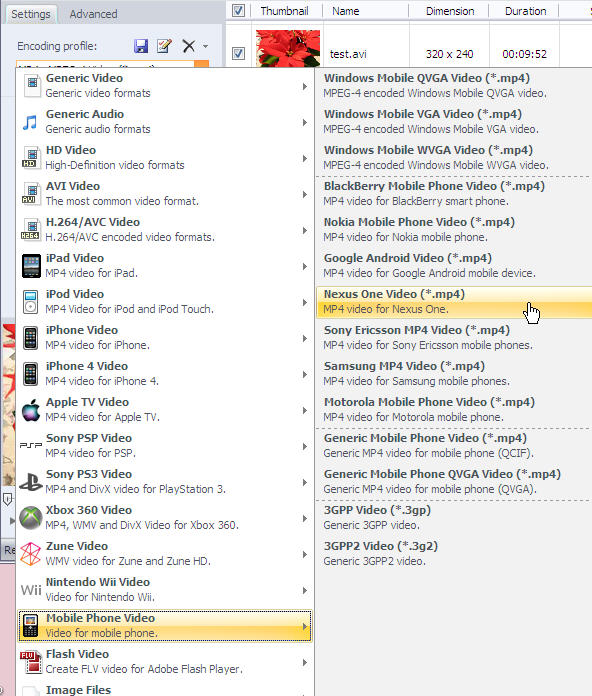This screenshot has height=696, width=592.
Task: Click the save profile floppy disk icon
Action: coord(141,46)
